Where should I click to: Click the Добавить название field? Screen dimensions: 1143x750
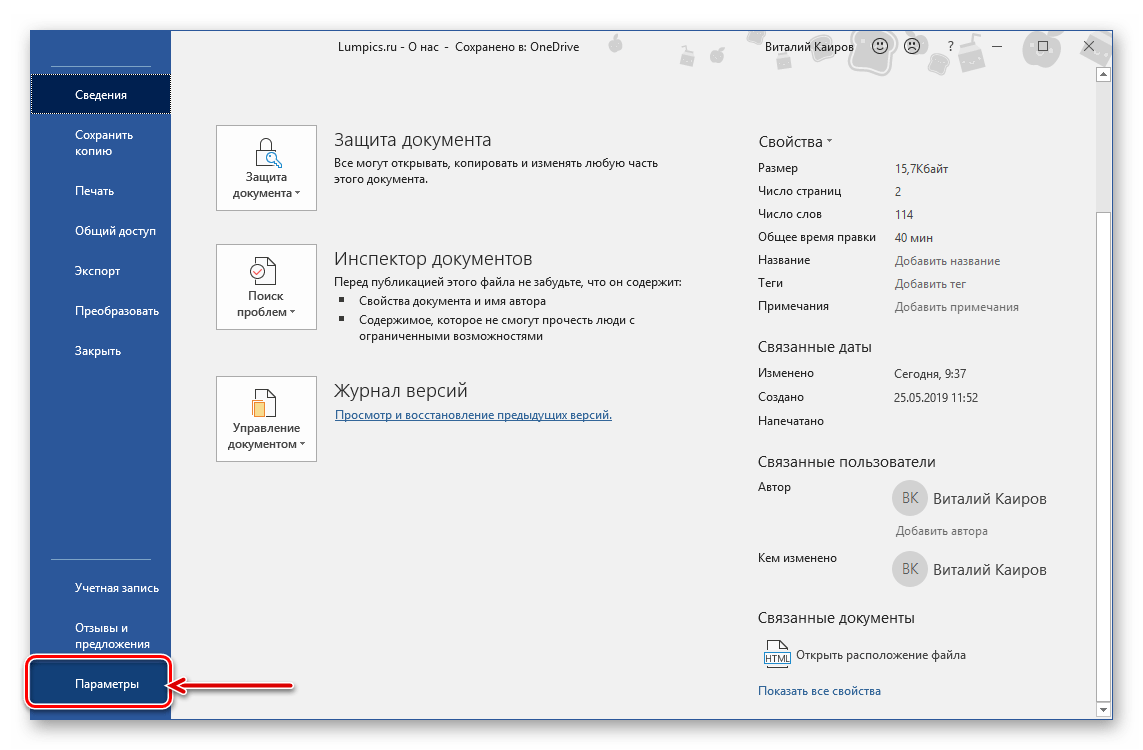tap(947, 261)
